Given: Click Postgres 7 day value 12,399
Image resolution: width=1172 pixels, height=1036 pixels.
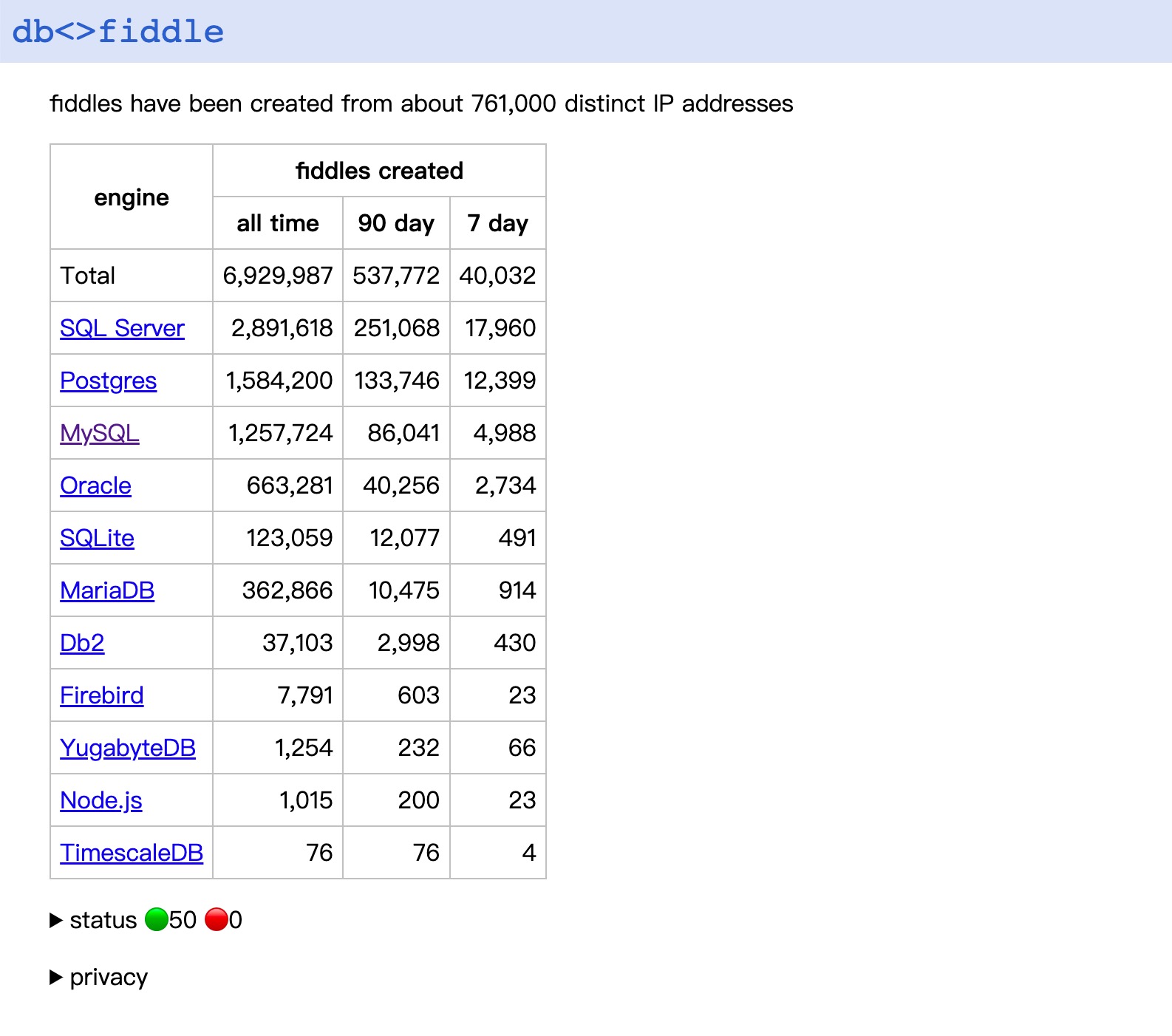Looking at the screenshot, I should pyautogui.click(x=500, y=381).
